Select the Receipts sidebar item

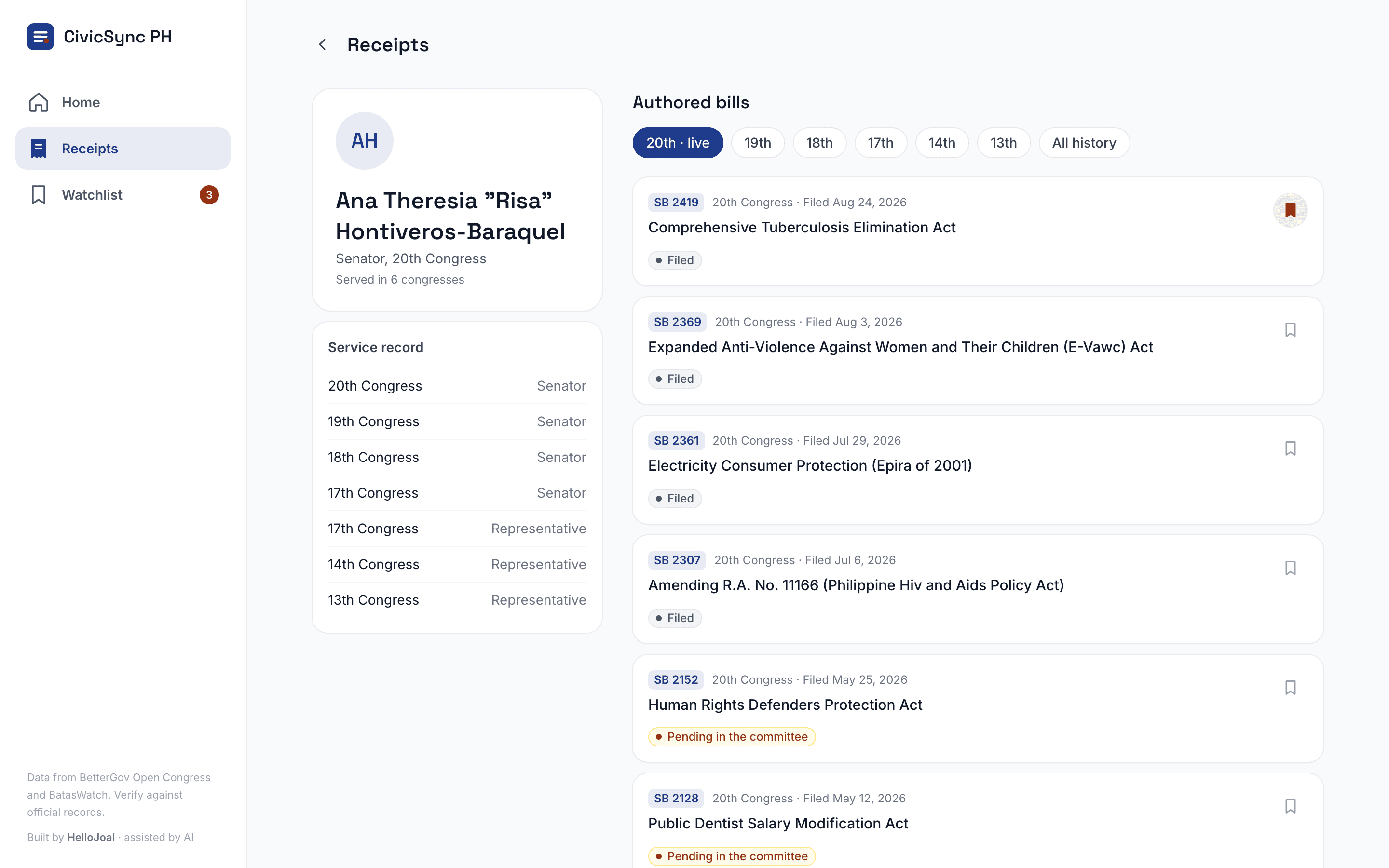click(x=123, y=149)
